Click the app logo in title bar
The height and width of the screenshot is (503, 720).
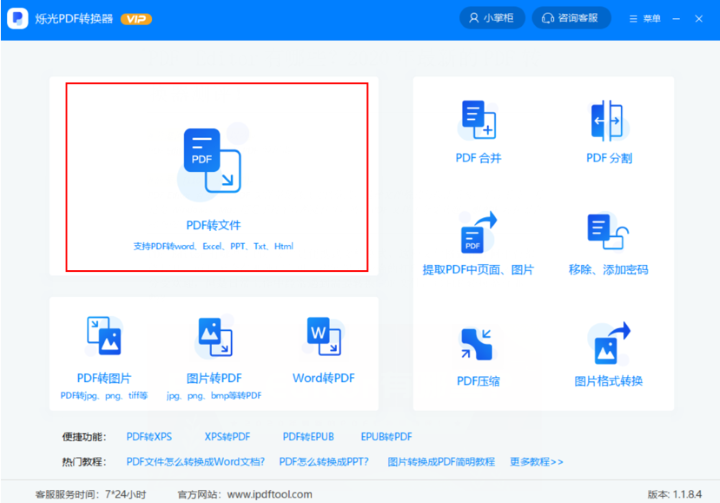[x=18, y=19]
